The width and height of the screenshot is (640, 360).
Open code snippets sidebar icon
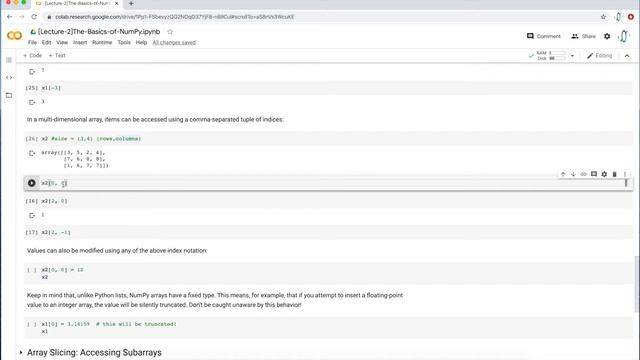[9, 78]
